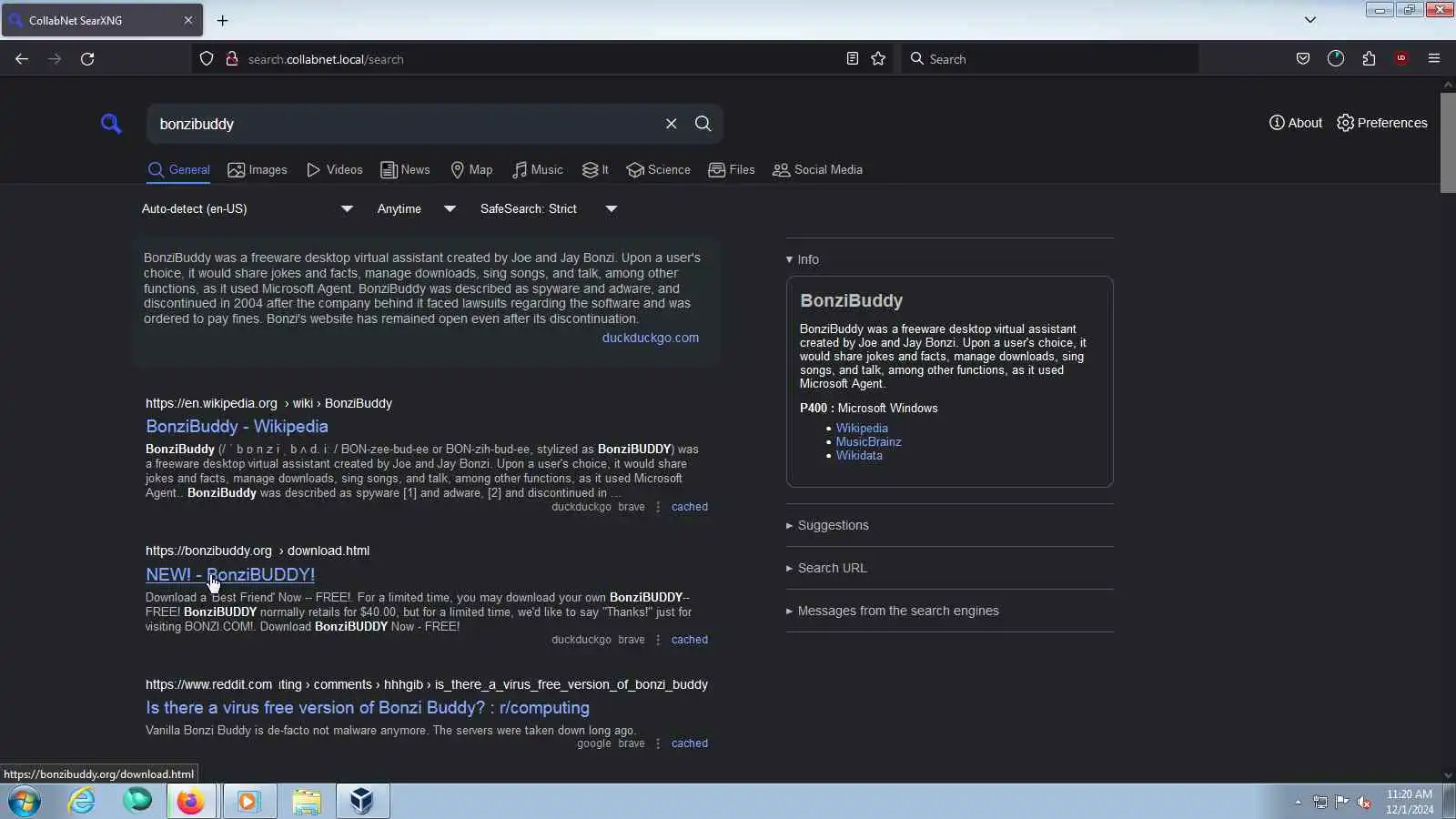Open VirtualBox cube taskbar icon
Image resolution: width=1456 pixels, height=819 pixels.
(362, 802)
